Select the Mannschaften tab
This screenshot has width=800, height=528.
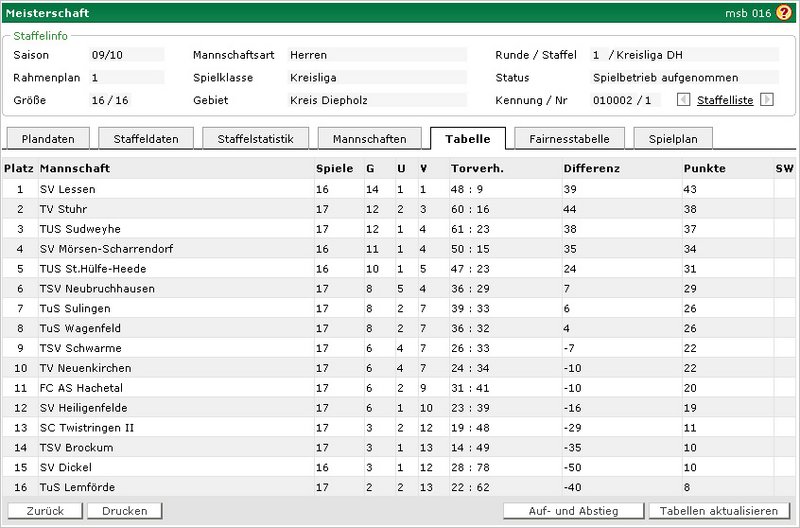tap(369, 139)
